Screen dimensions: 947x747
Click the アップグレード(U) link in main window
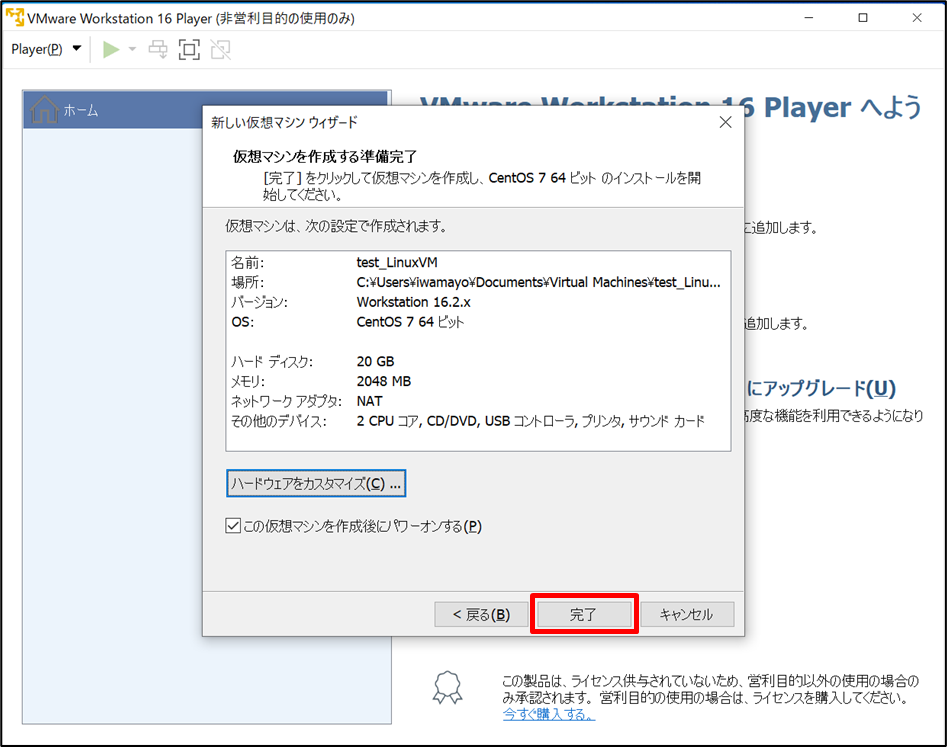pos(821,388)
